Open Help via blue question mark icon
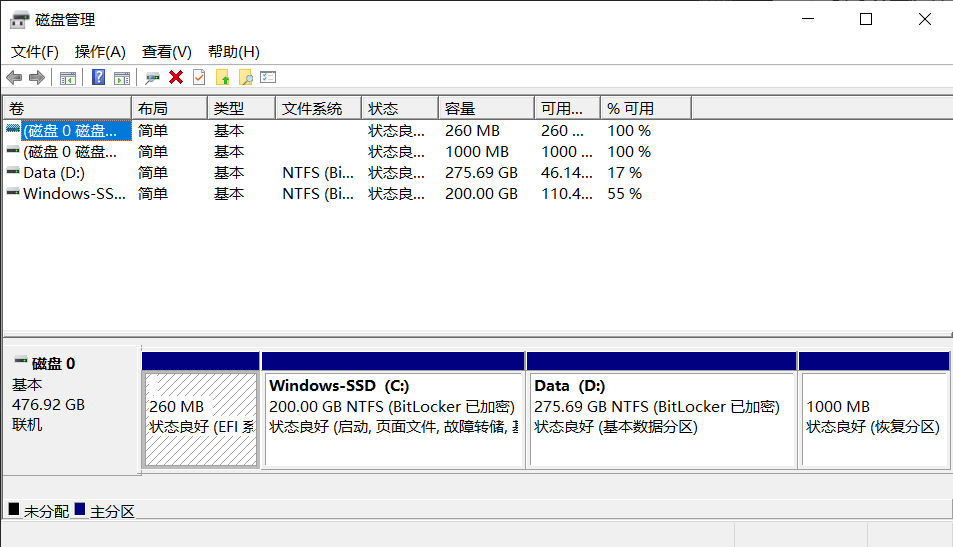Screen dimensions: 953x547 pyautogui.click(x=98, y=78)
